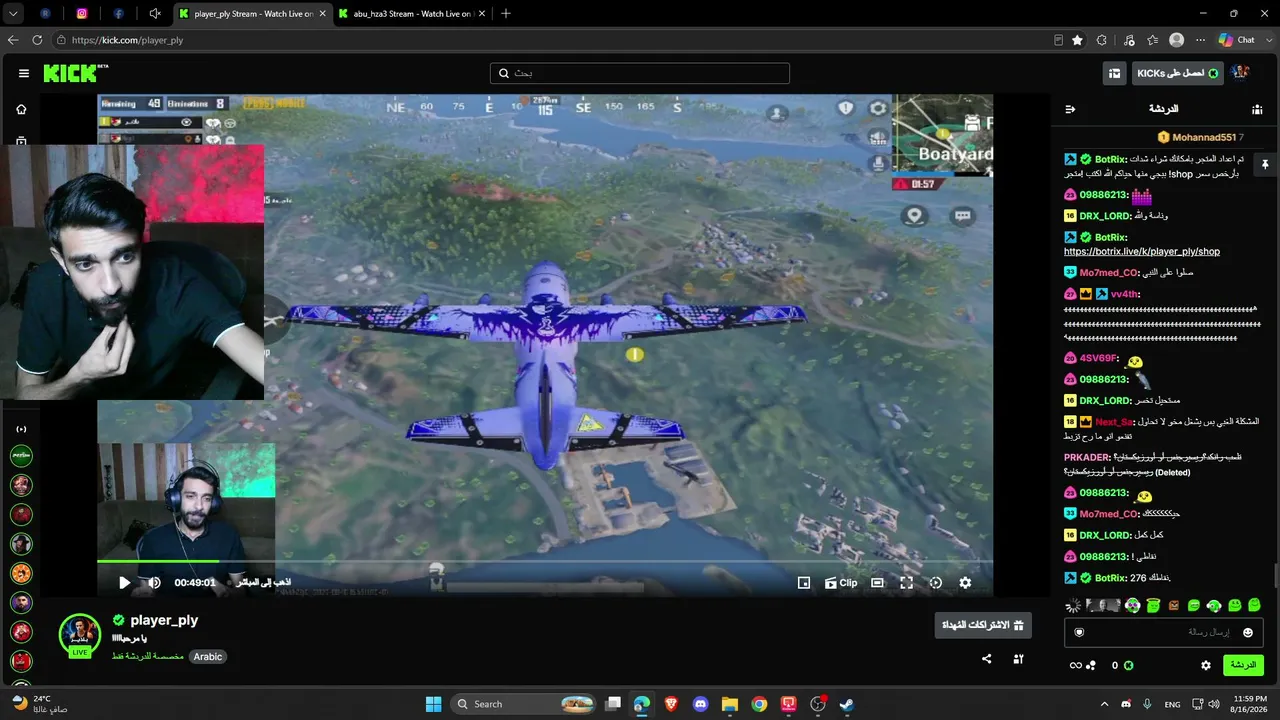Viewport: 1280px width, 720px height.
Task: Open the emoji picker in chat
Action: (x=1247, y=632)
